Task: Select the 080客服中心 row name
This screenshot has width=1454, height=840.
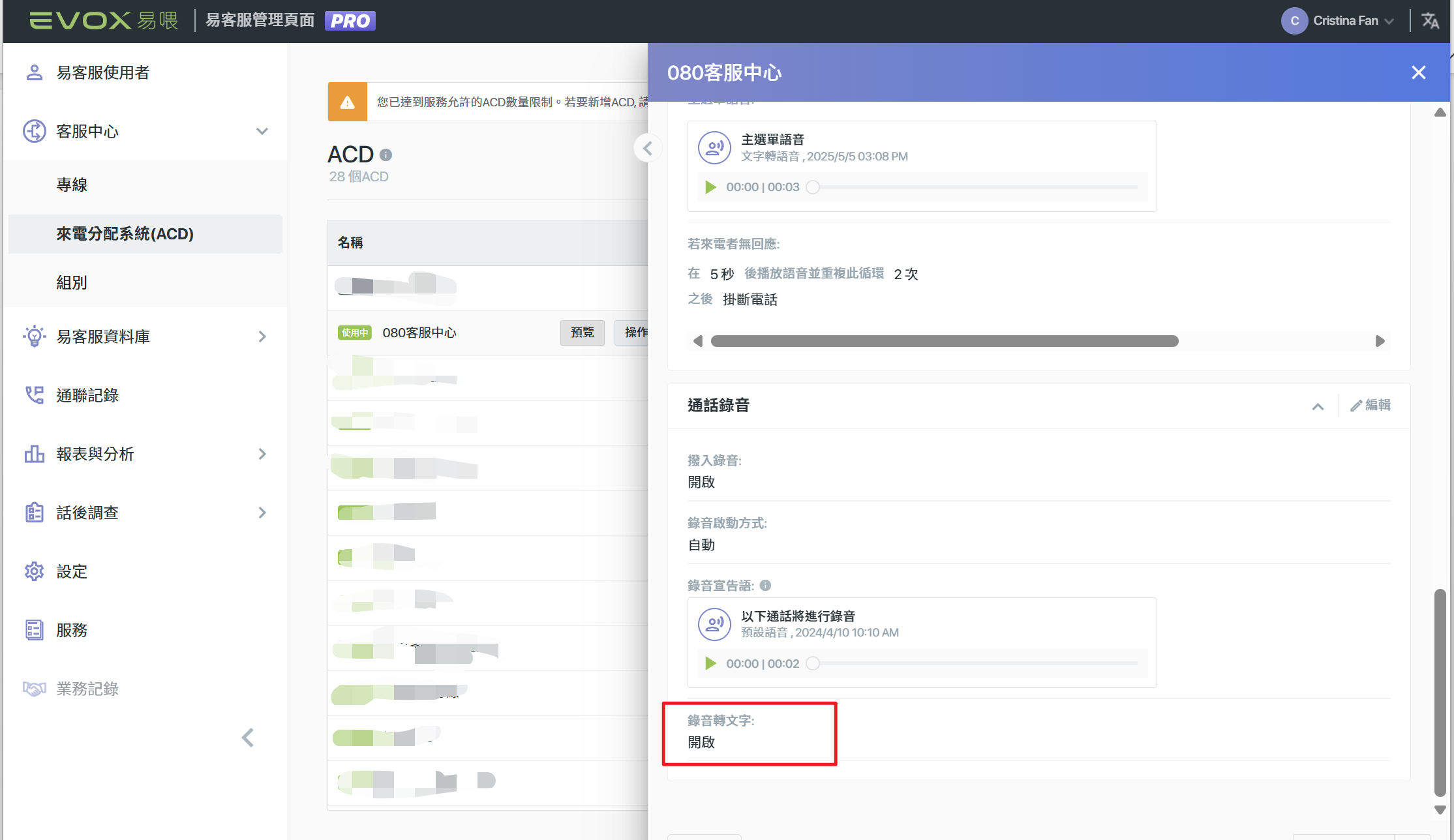Action: point(419,333)
